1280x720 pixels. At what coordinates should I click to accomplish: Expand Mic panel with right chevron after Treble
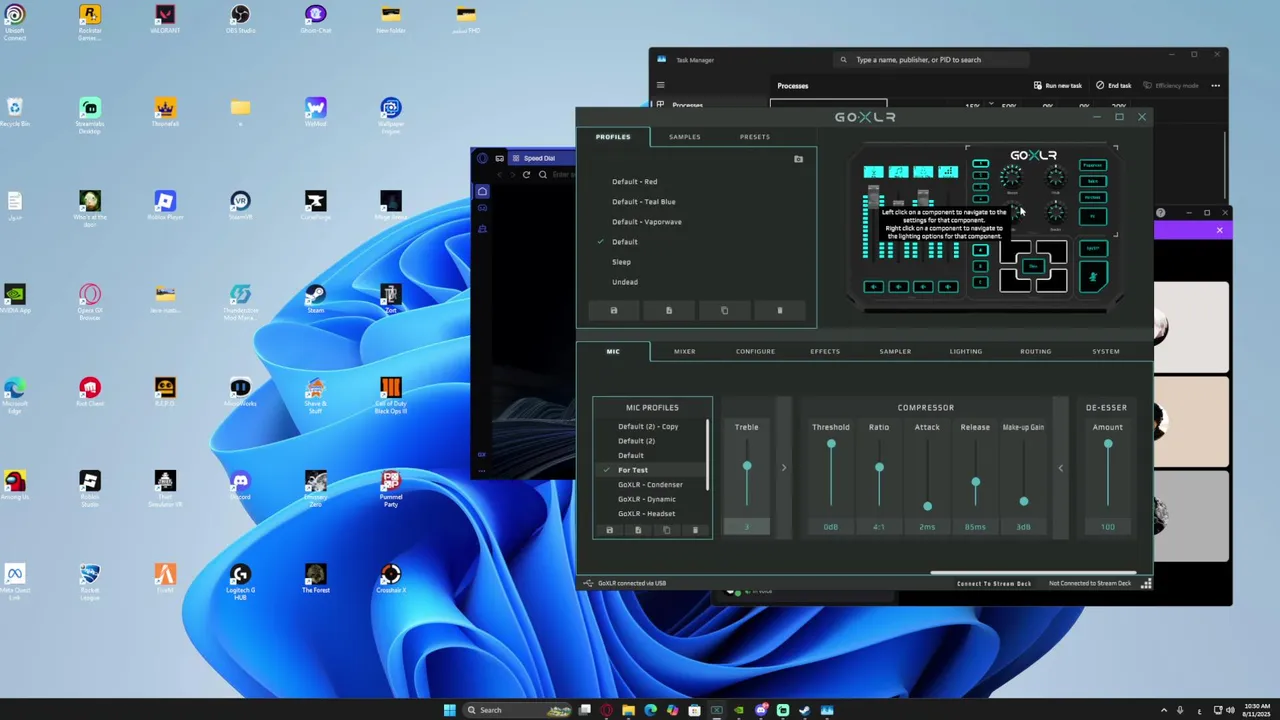(784, 467)
